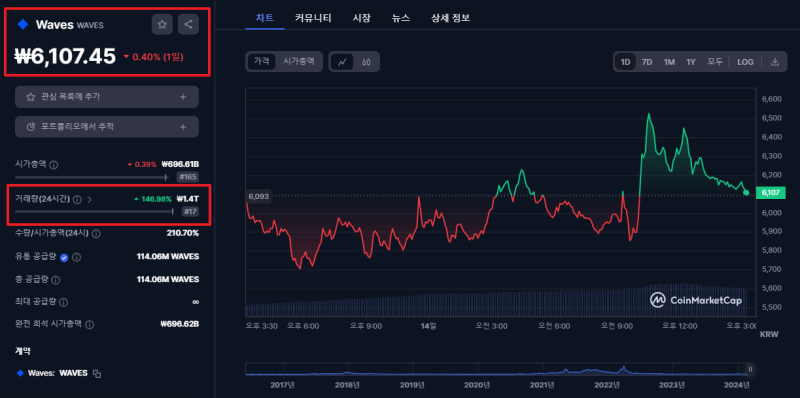This screenshot has width=800, height=398.
Task: Expand 관심 목록에 추가 plus
Action: point(183,97)
